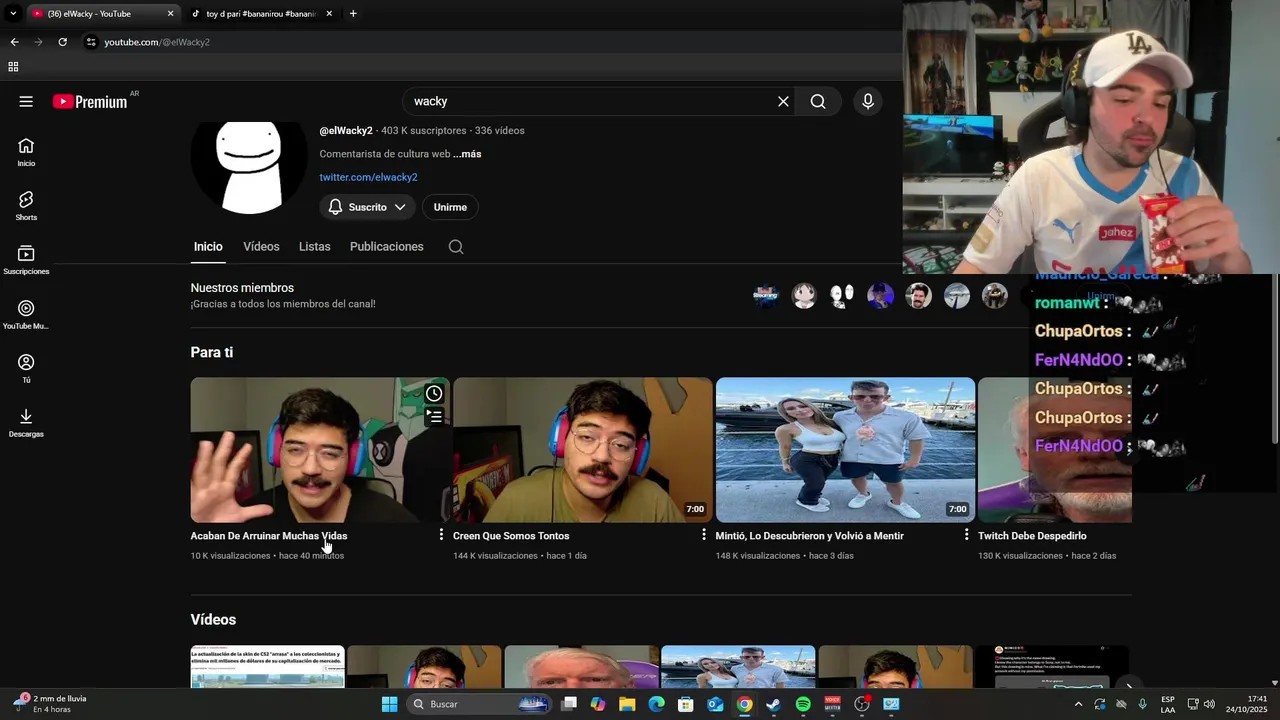This screenshot has width=1280, height=720.
Task: Open options for Acaban De Arruinar Muchas Vidas
Action: point(441,535)
